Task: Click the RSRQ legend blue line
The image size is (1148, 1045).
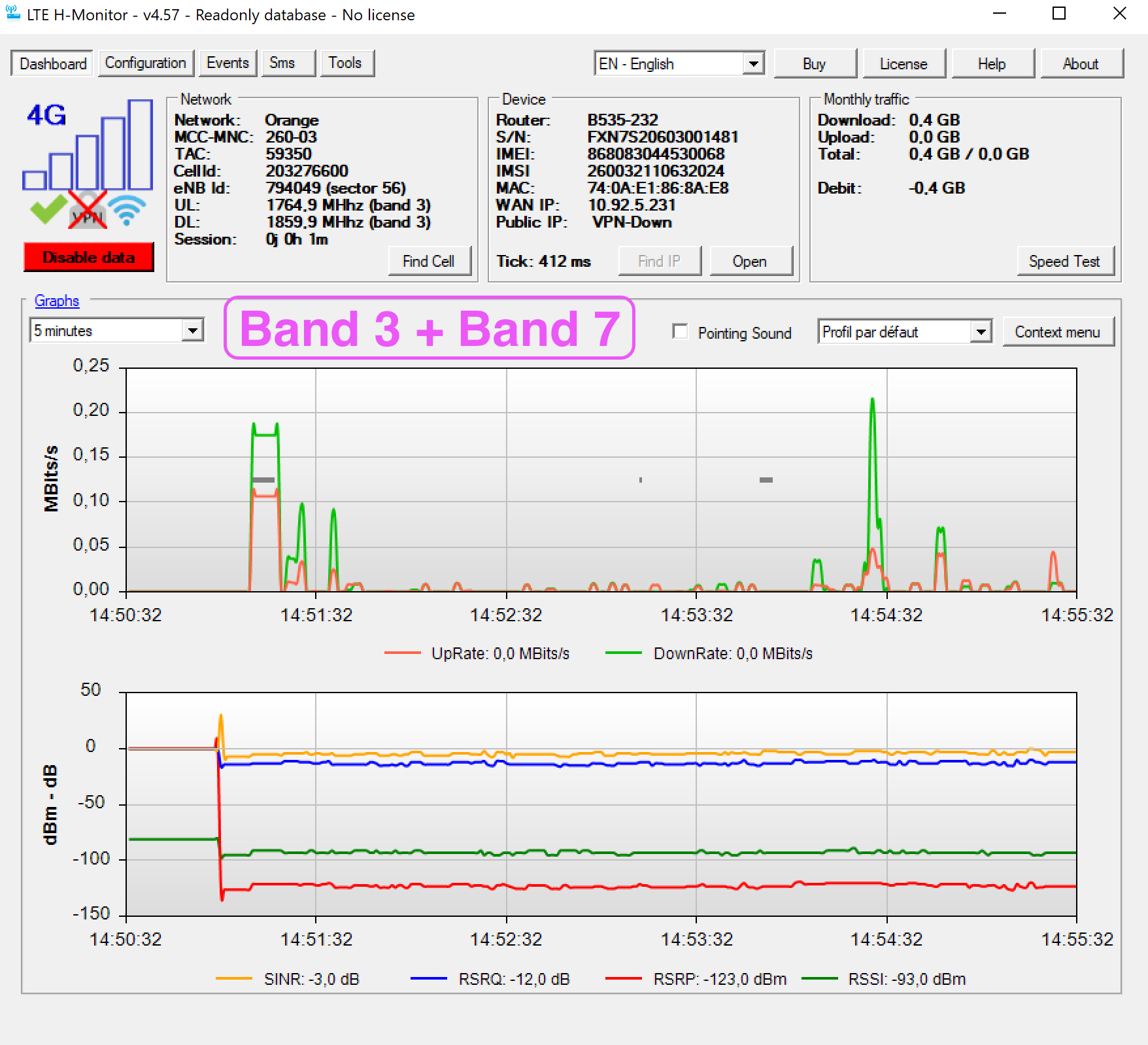Action: 429,978
